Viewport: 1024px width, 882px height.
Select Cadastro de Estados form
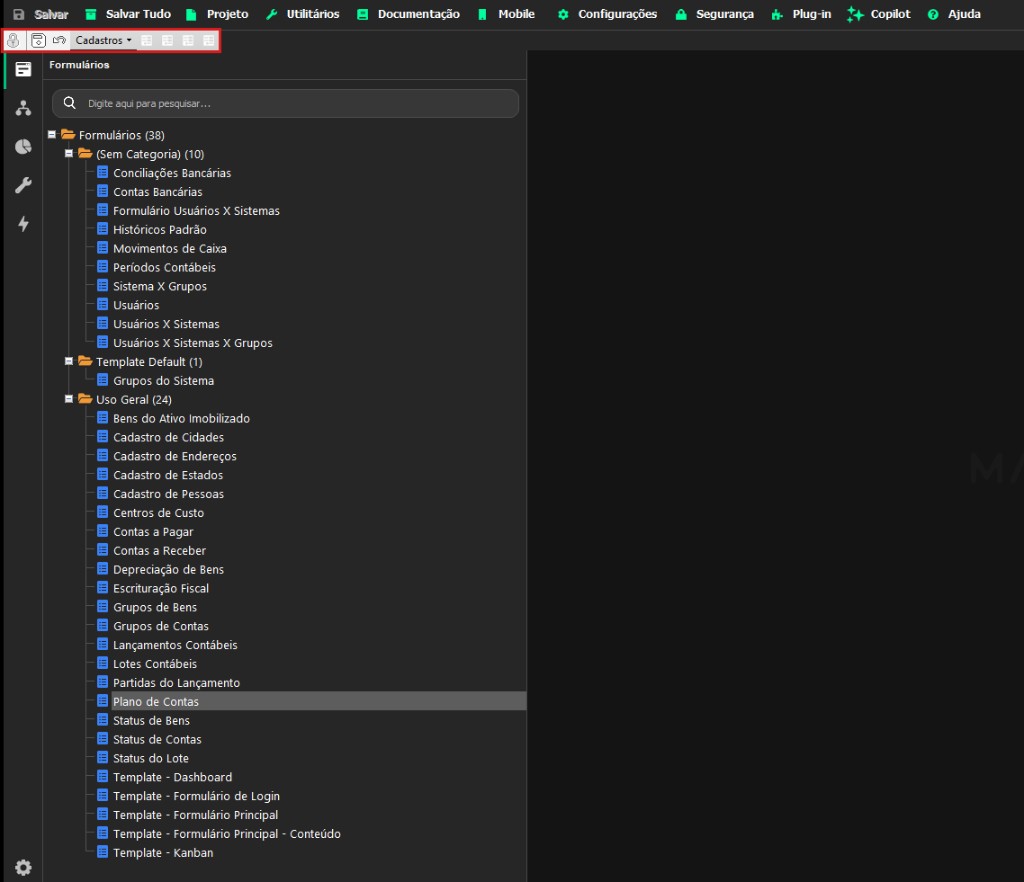(168, 475)
